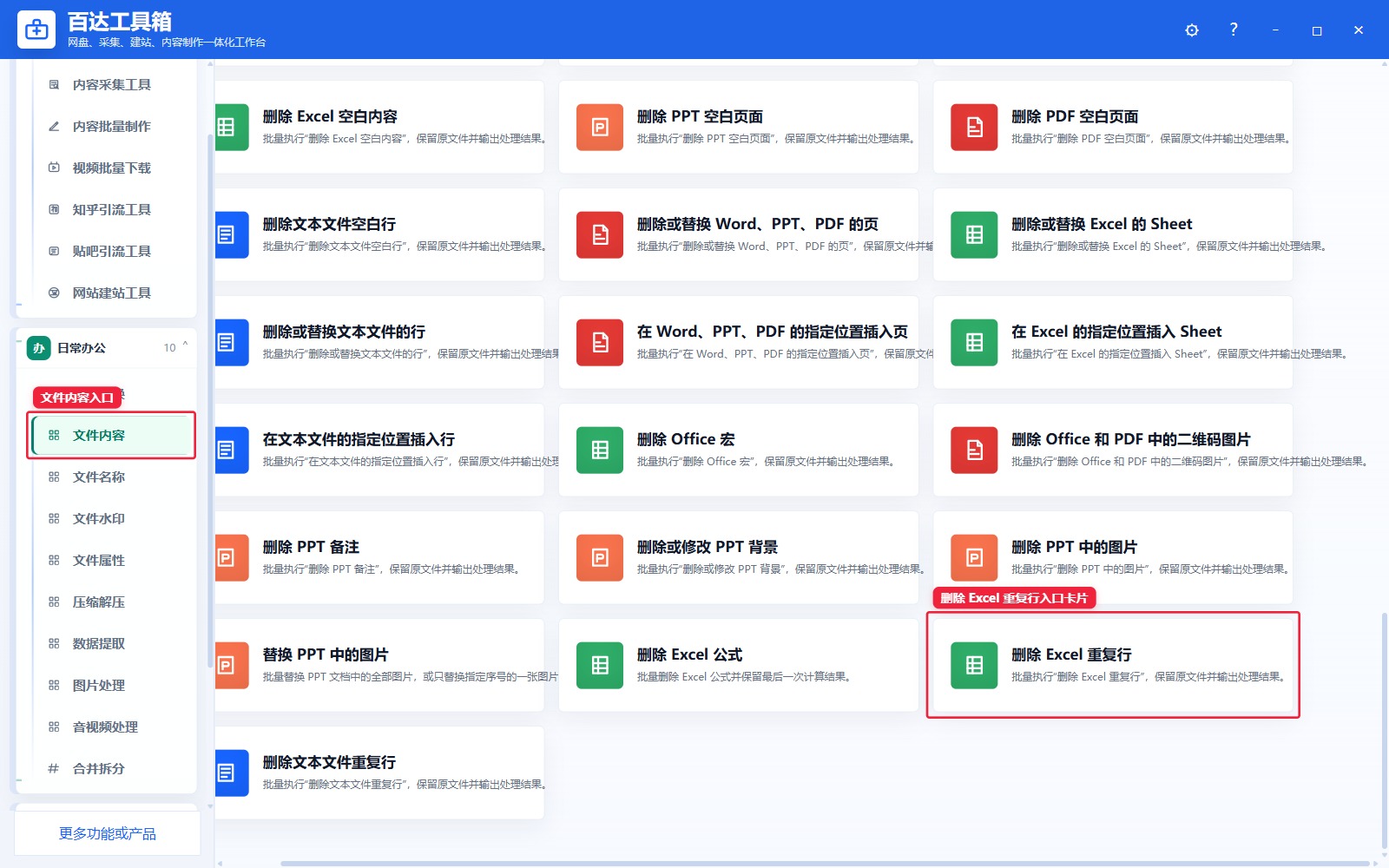Click the blue 在文本文件的指定位置插入行 icon

(x=232, y=450)
